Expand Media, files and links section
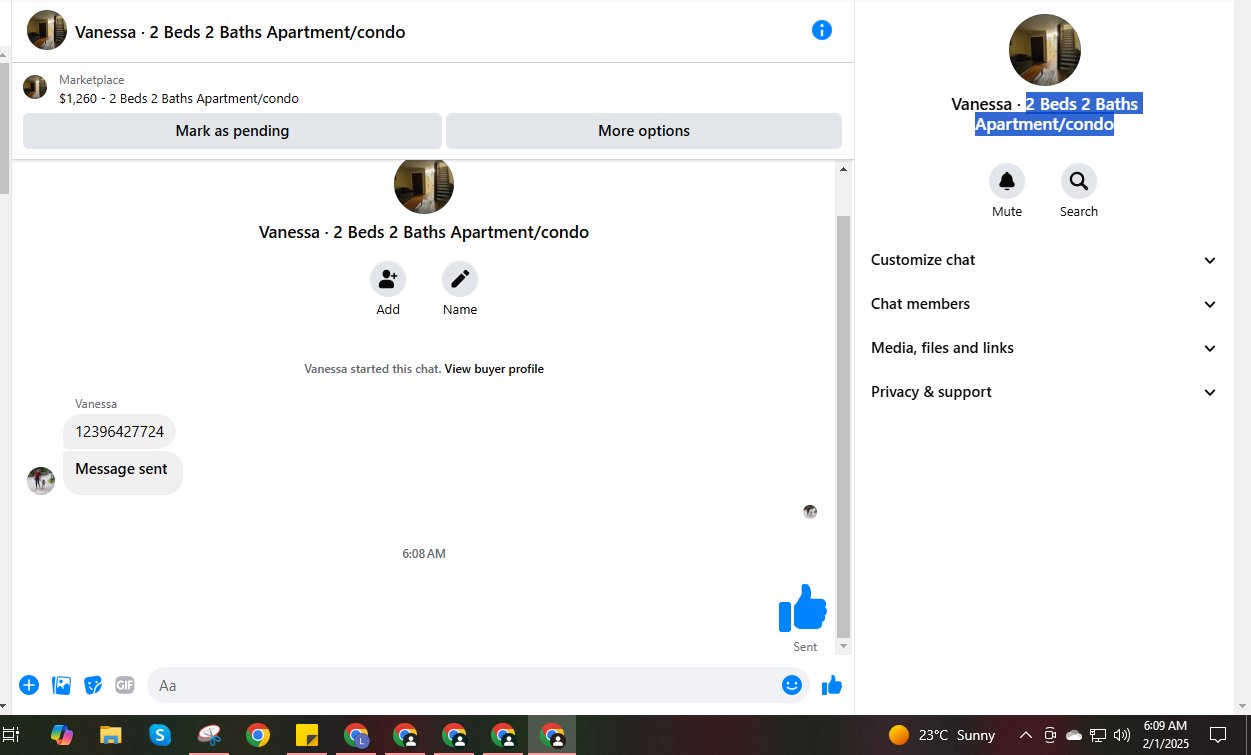1251x755 pixels. (1044, 348)
